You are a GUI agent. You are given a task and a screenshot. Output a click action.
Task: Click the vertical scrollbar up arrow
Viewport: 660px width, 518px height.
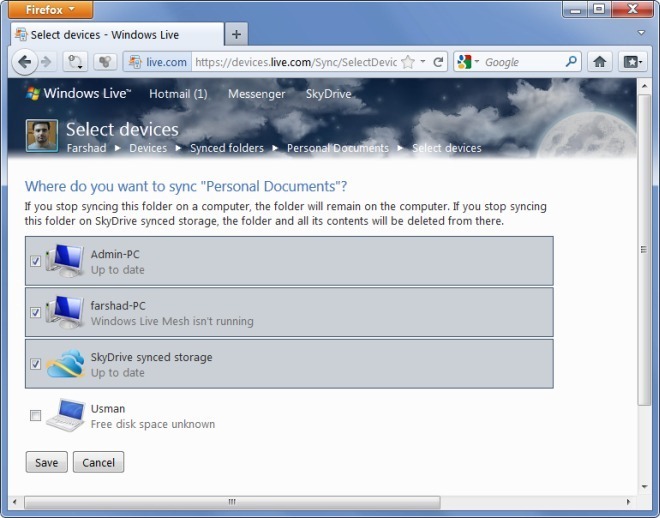[x=644, y=86]
